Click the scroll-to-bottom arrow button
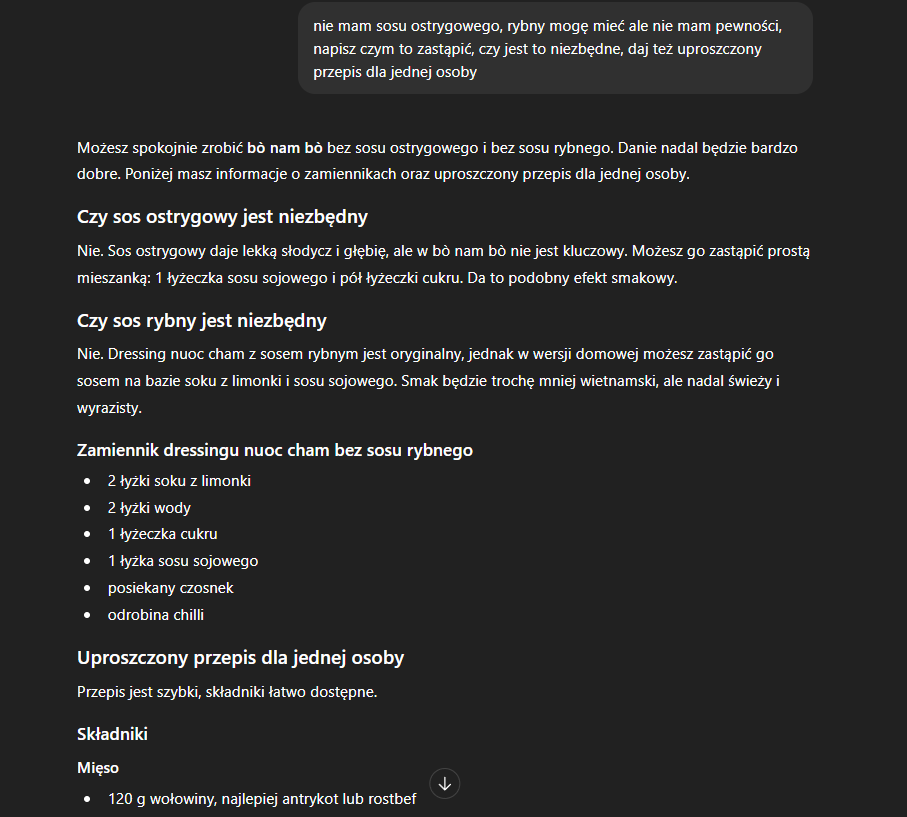Image resolution: width=907 pixels, height=817 pixels. (x=445, y=784)
